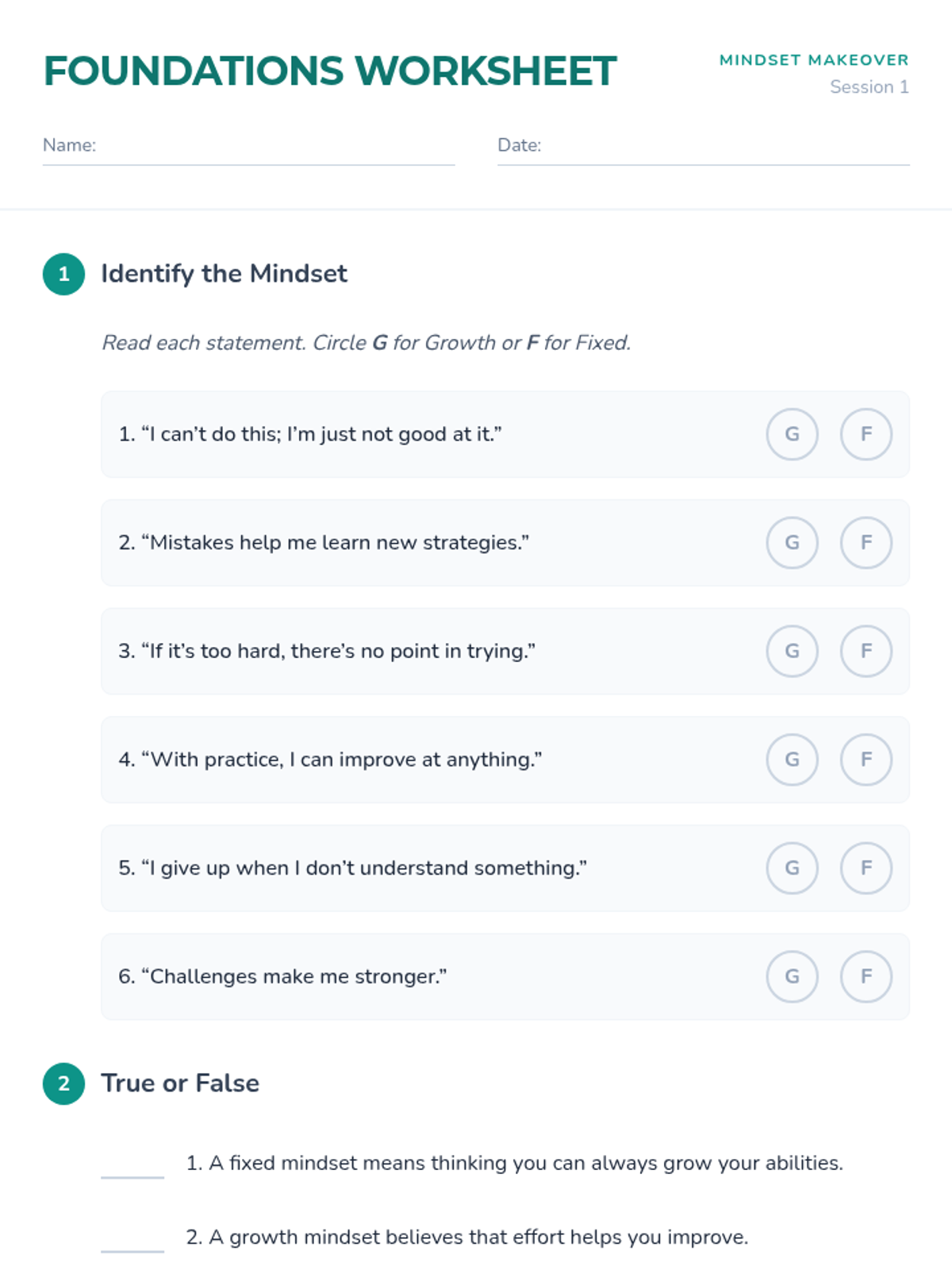This screenshot has height=1270, width=952.
Task: Circle F for statement 6
Action: [x=866, y=976]
